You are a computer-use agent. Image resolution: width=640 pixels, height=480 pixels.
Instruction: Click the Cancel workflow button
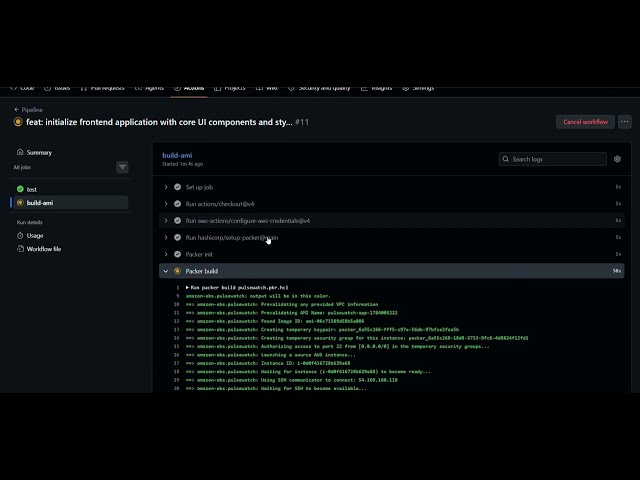tap(585, 122)
